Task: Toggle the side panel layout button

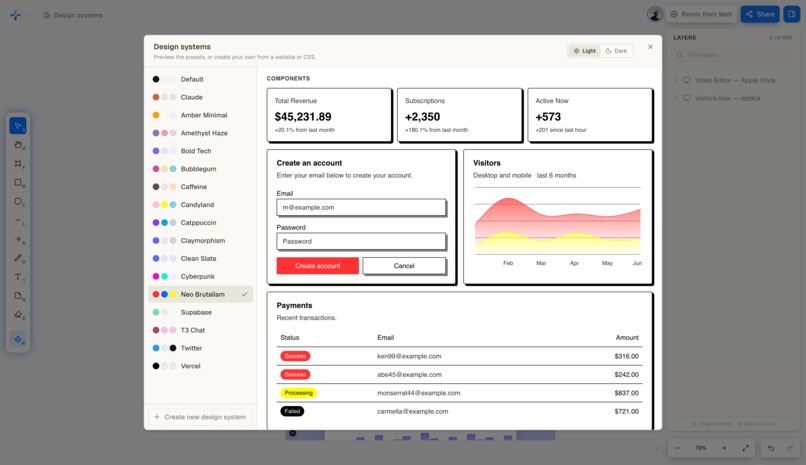Action: (x=792, y=14)
